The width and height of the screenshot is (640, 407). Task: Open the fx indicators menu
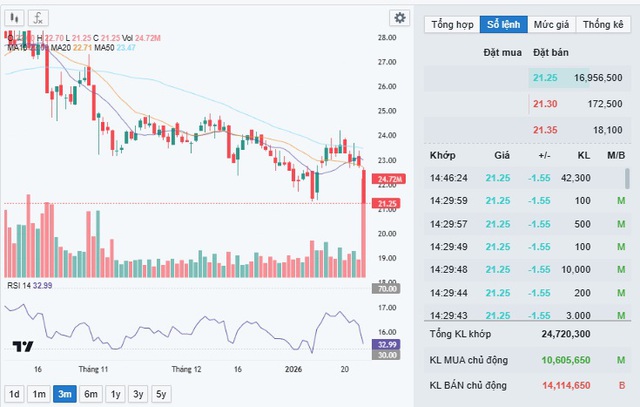pyautogui.click(x=38, y=18)
